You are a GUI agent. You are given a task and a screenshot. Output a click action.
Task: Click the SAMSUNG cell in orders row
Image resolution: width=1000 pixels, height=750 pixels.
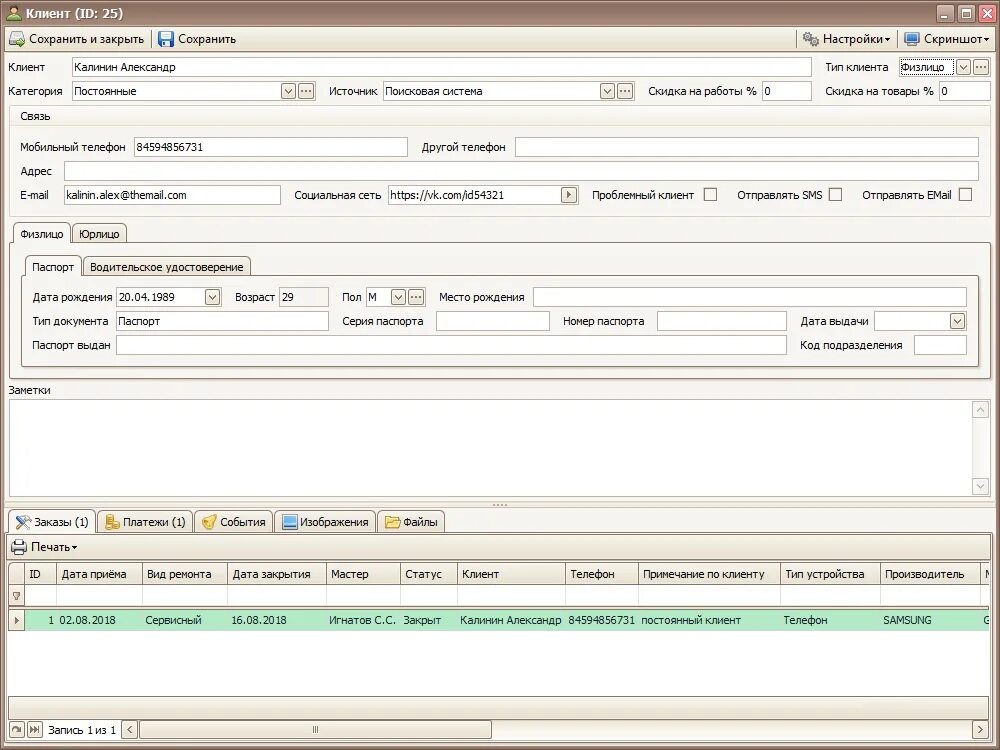(x=930, y=620)
